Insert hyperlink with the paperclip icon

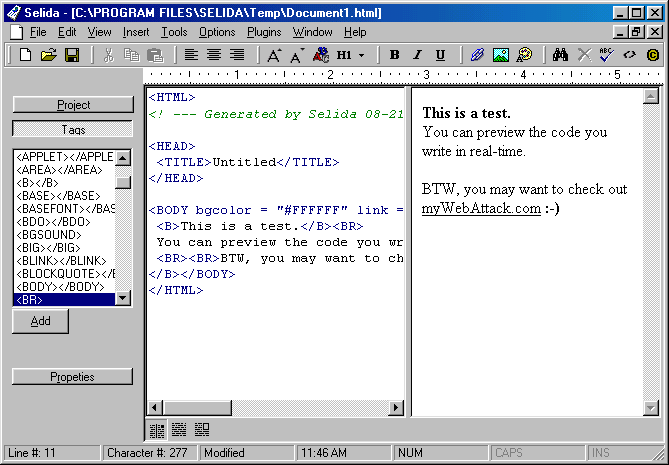[477, 55]
